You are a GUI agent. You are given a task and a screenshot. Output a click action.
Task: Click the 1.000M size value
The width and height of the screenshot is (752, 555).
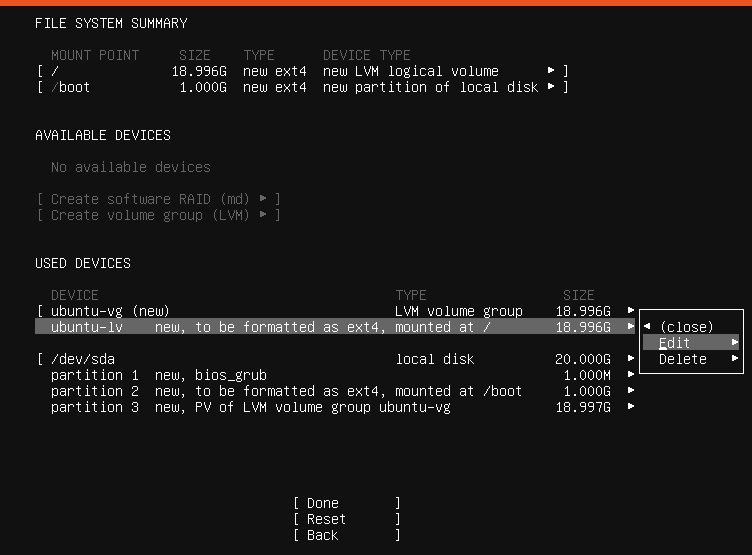point(587,375)
